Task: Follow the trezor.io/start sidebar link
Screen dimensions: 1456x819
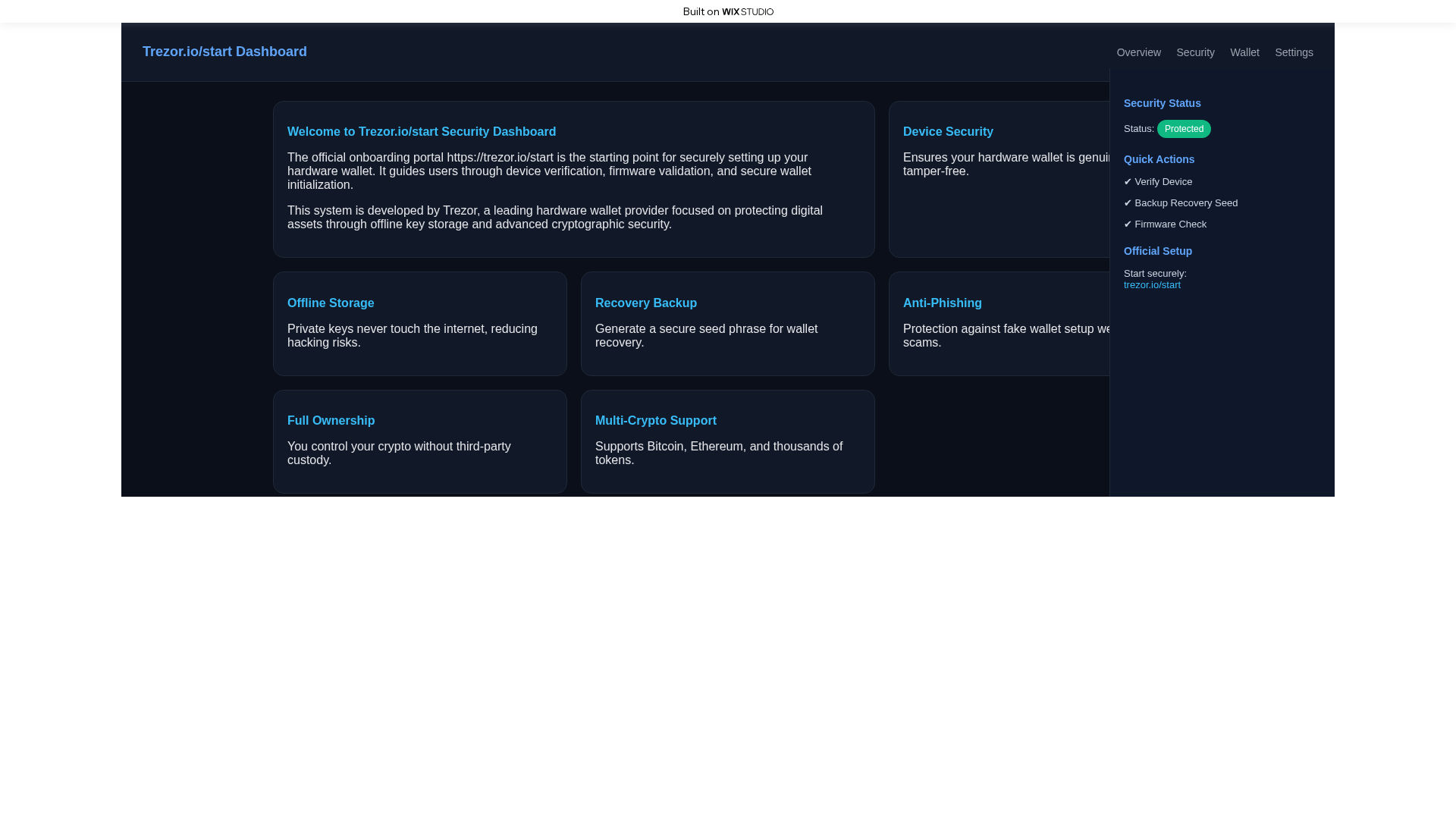Action: [1152, 285]
